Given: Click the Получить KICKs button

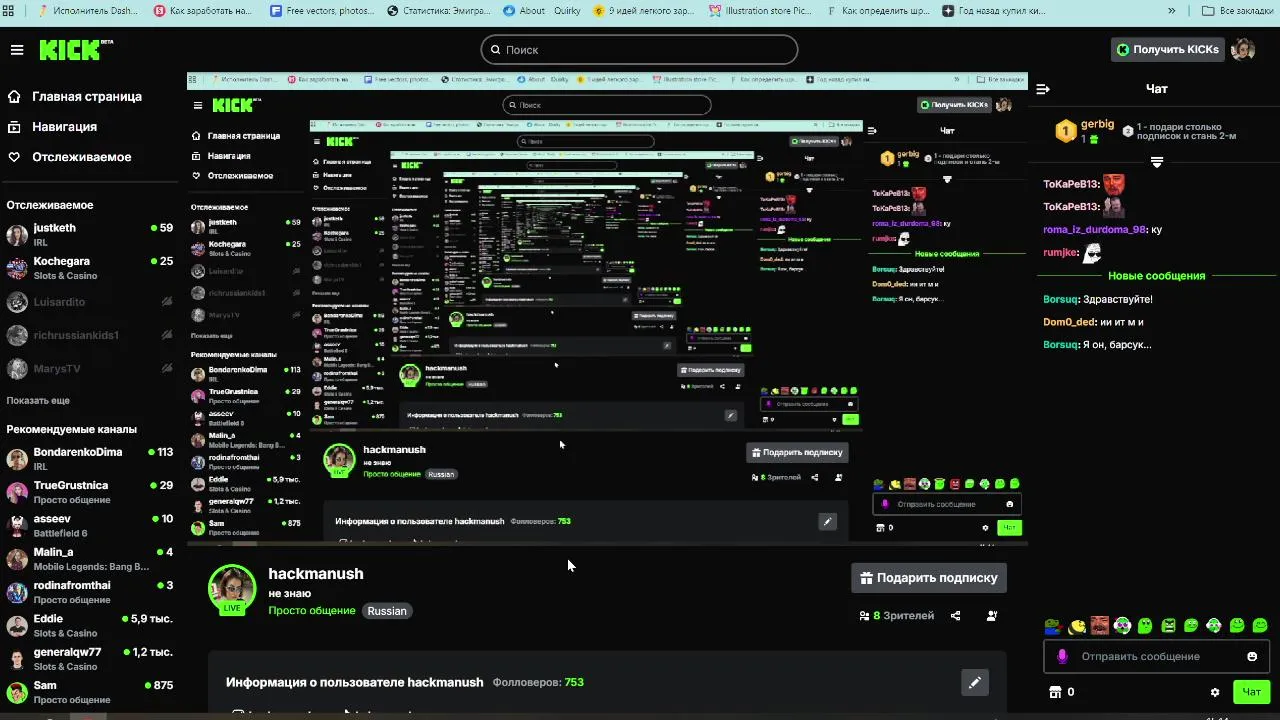Looking at the screenshot, I should 1167,50.
